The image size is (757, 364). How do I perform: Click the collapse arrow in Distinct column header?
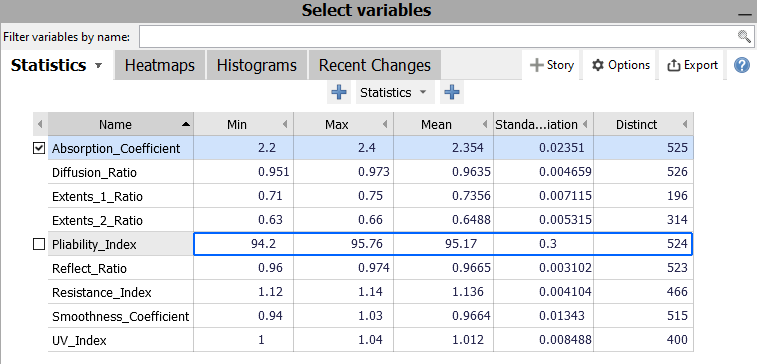(685, 125)
